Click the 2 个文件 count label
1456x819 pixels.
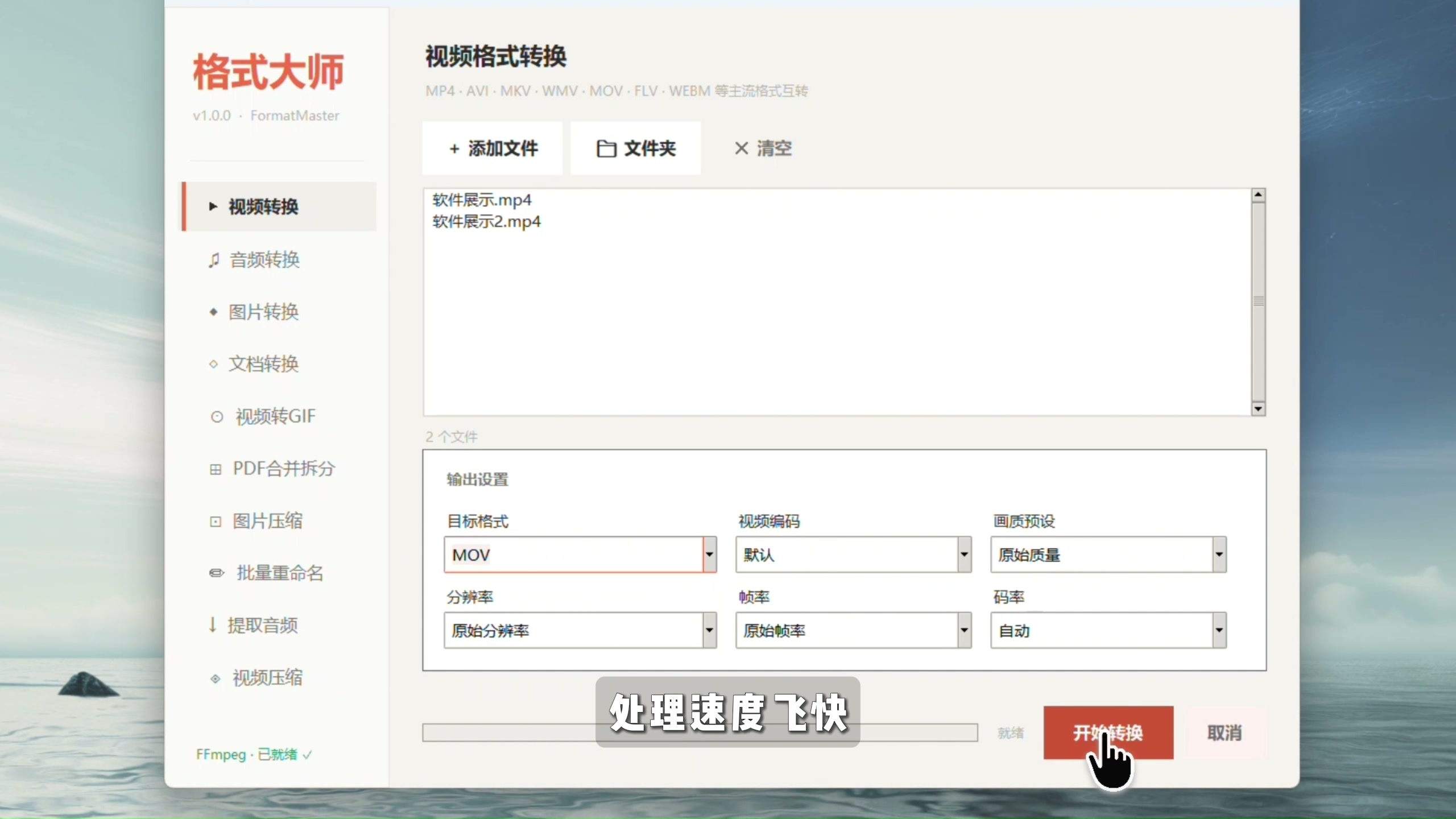(452, 437)
